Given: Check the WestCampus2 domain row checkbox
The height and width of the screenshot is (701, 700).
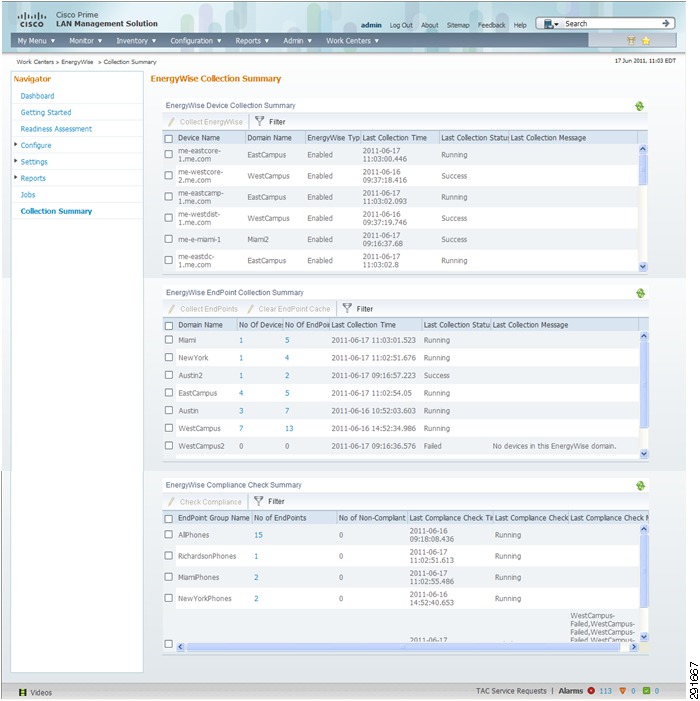Looking at the screenshot, I should coord(169,445).
